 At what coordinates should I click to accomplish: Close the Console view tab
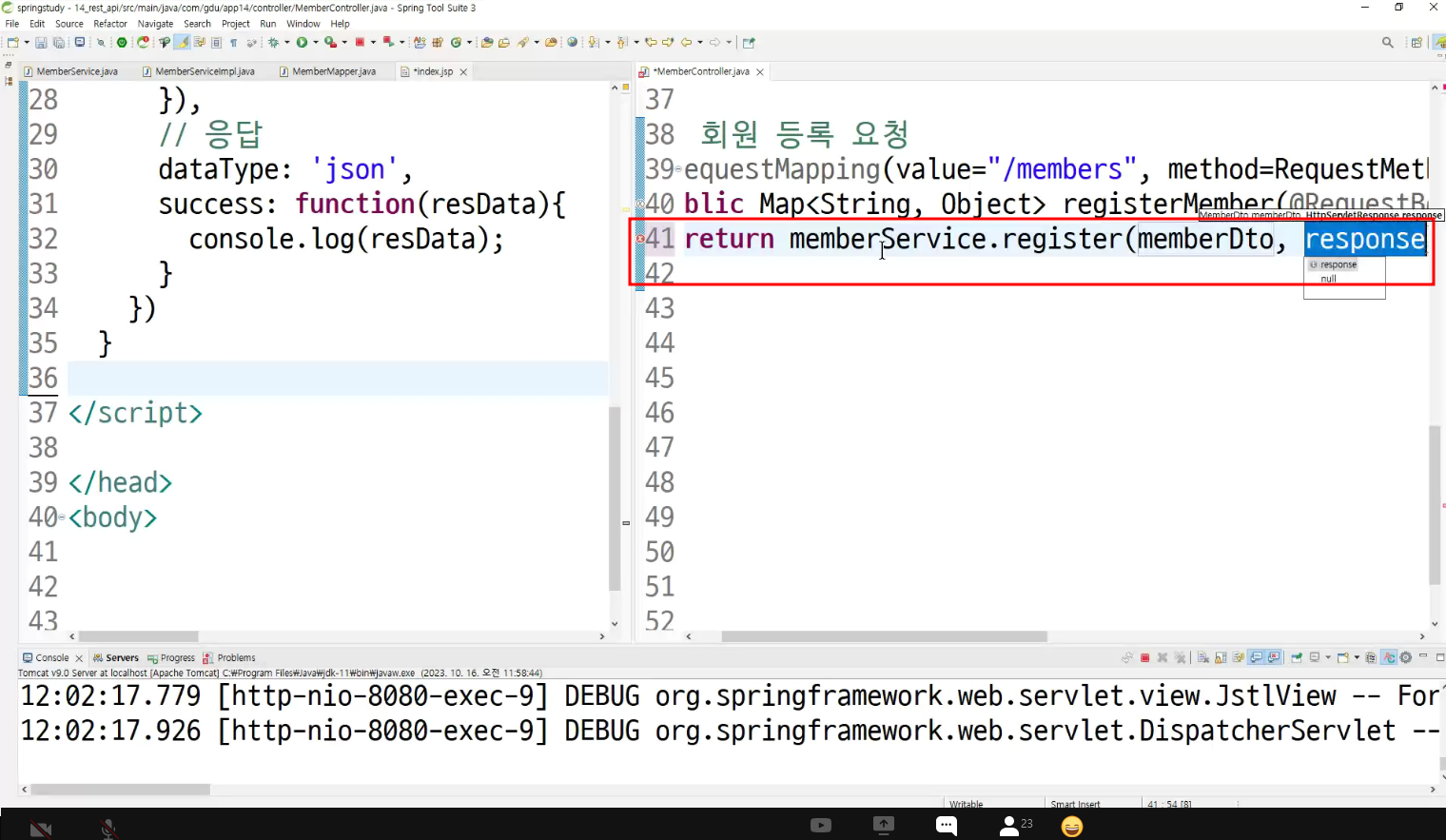(79, 658)
